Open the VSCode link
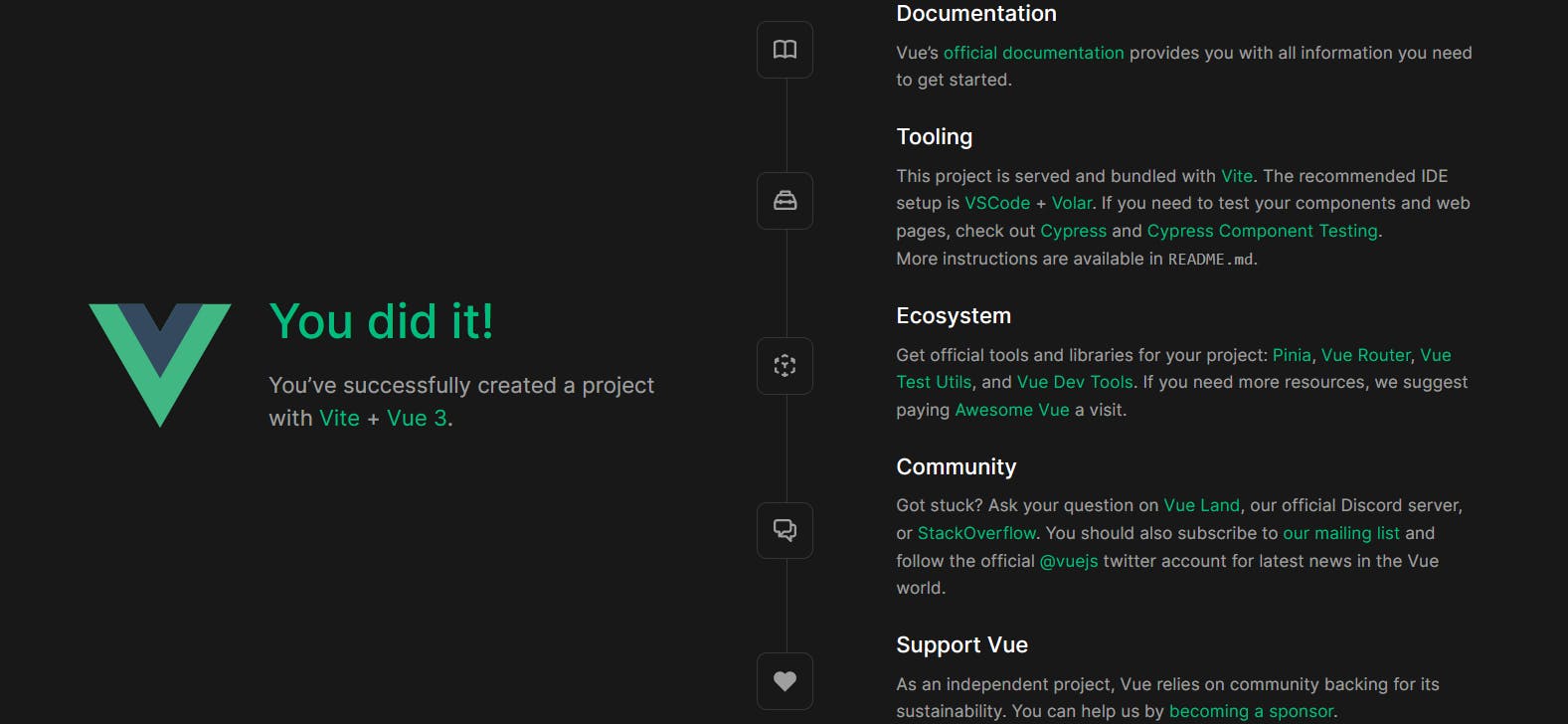1568x724 pixels. click(x=997, y=203)
